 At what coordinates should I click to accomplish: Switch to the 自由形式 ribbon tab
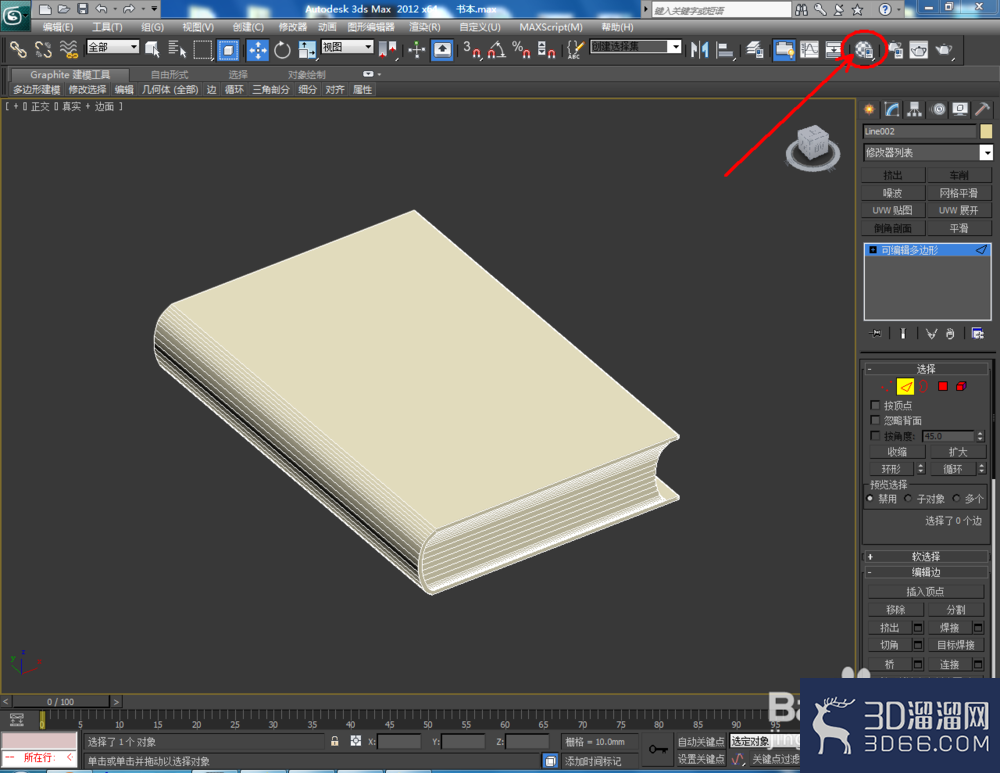170,75
